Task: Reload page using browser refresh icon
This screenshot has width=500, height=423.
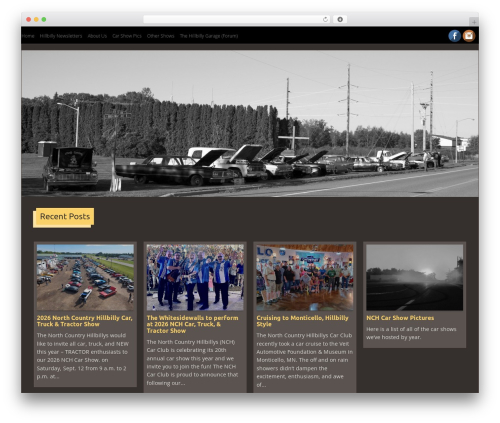Action: (x=325, y=19)
